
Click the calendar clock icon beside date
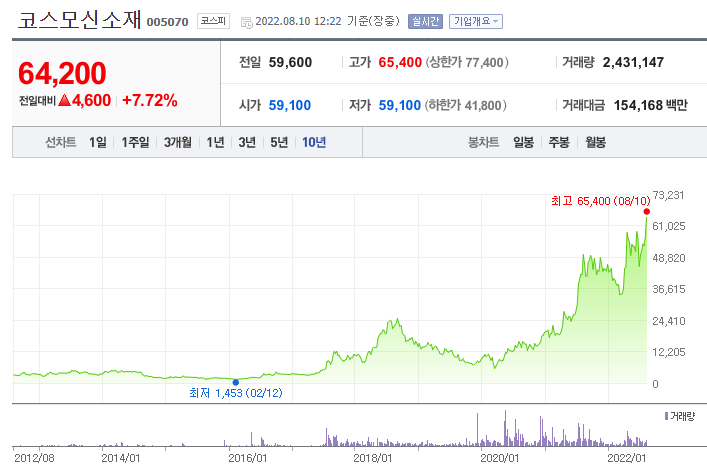point(247,23)
